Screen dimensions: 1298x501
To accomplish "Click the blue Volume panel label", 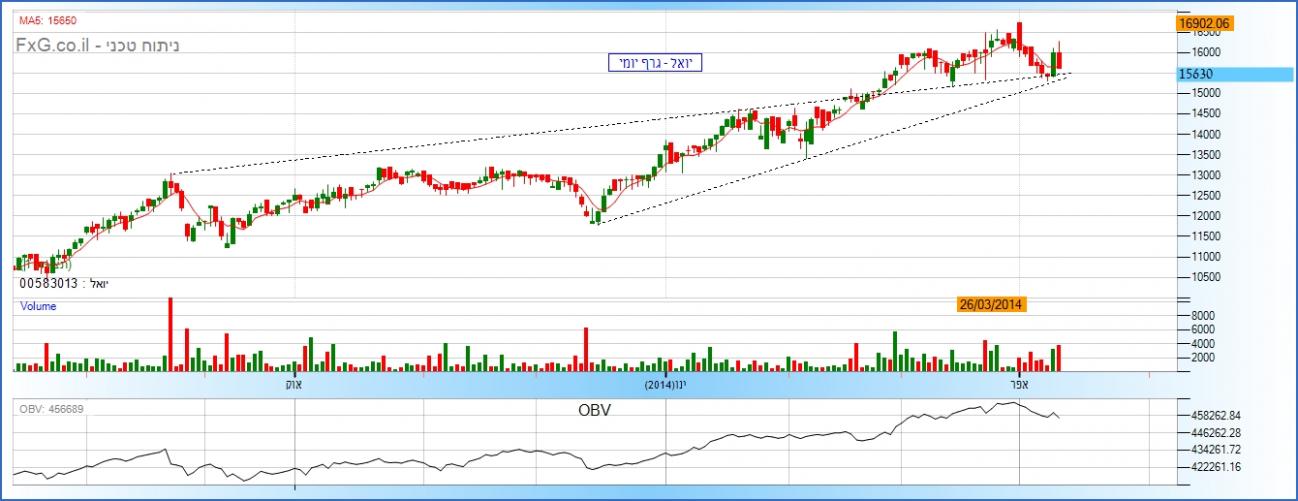I will pos(38,307).
